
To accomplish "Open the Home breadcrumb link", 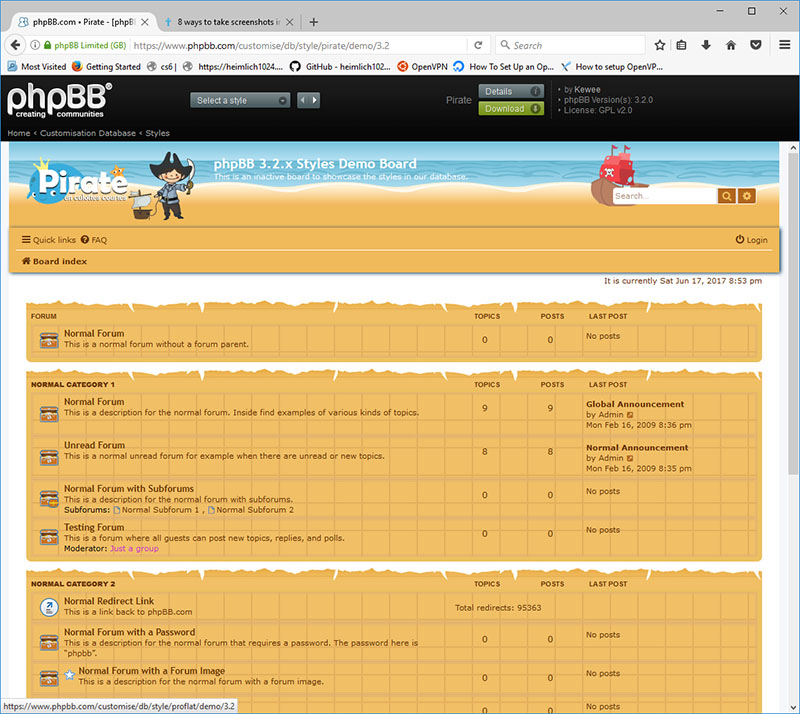I will (19, 133).
